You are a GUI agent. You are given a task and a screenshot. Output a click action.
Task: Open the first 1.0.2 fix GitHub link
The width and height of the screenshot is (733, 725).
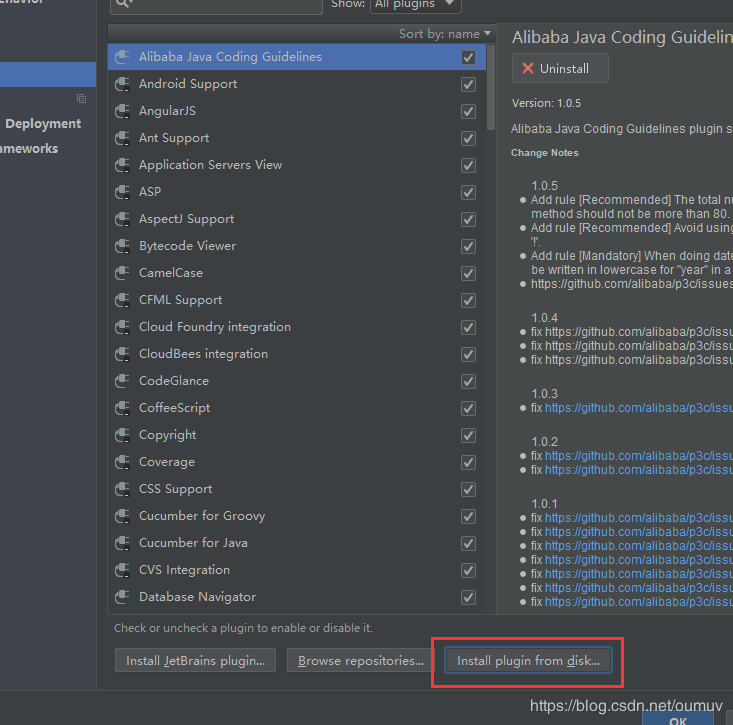pyautogui.click(x=639, y=456)
